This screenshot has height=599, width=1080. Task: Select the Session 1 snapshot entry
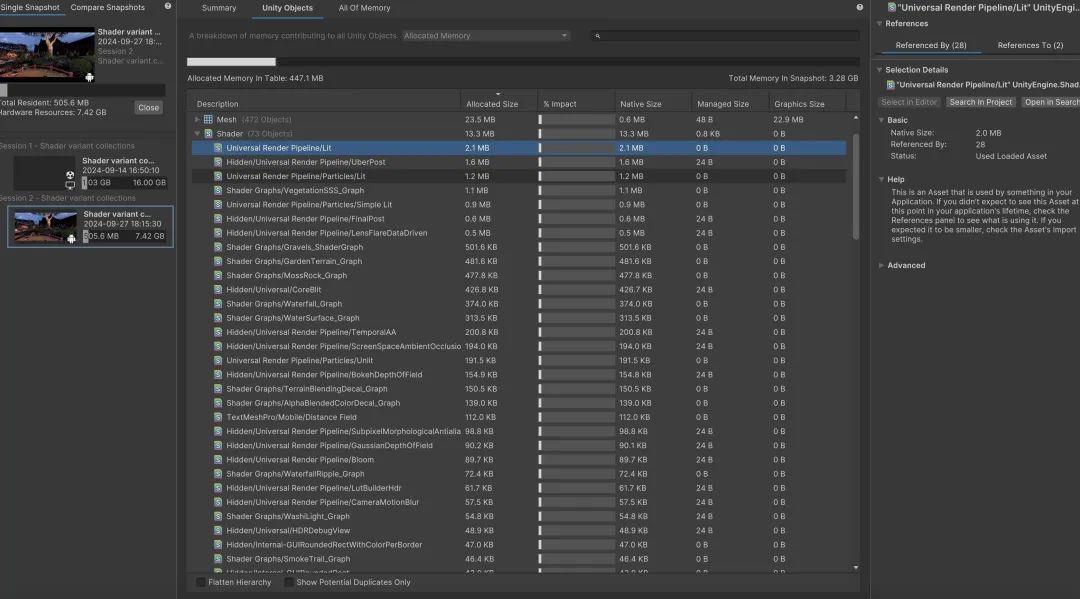pyautogui.click(x=90, y=172)
